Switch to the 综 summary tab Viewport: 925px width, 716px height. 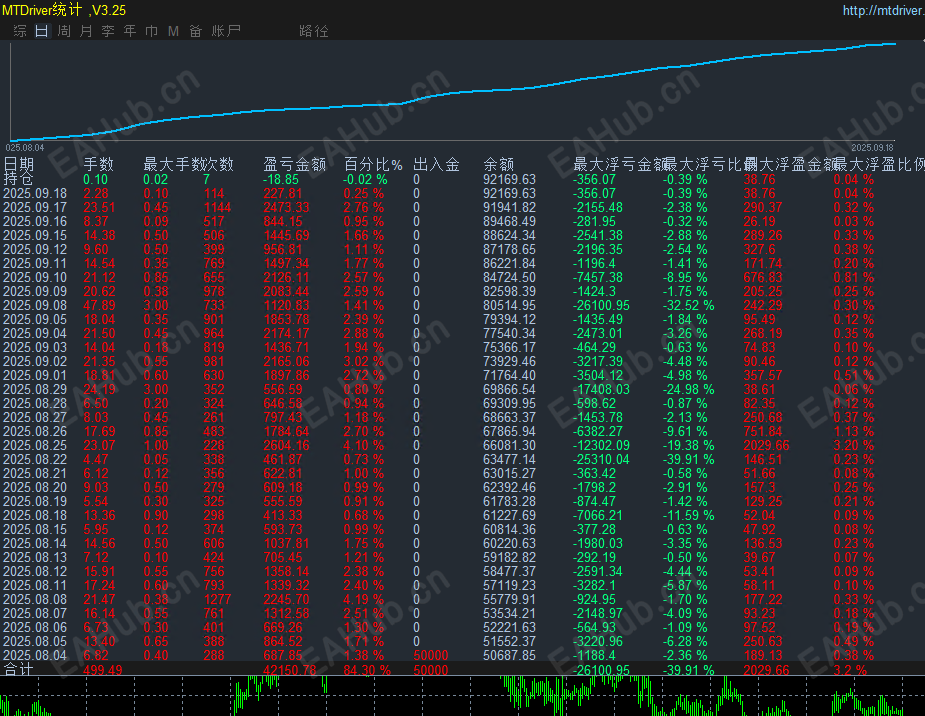point(20,31)
